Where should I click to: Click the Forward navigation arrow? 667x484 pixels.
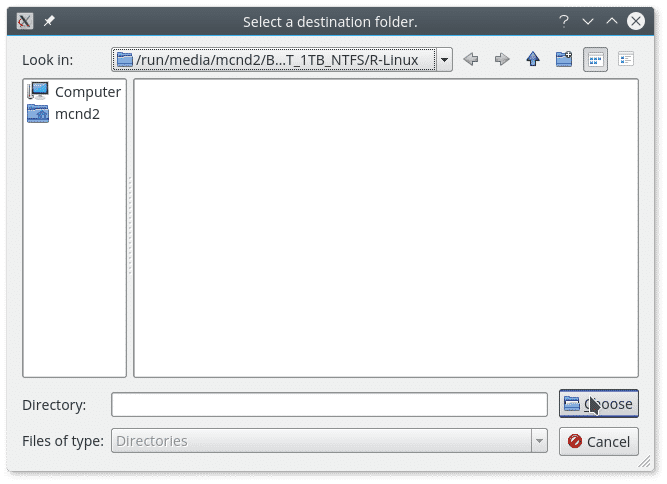(x=502, y=59)
